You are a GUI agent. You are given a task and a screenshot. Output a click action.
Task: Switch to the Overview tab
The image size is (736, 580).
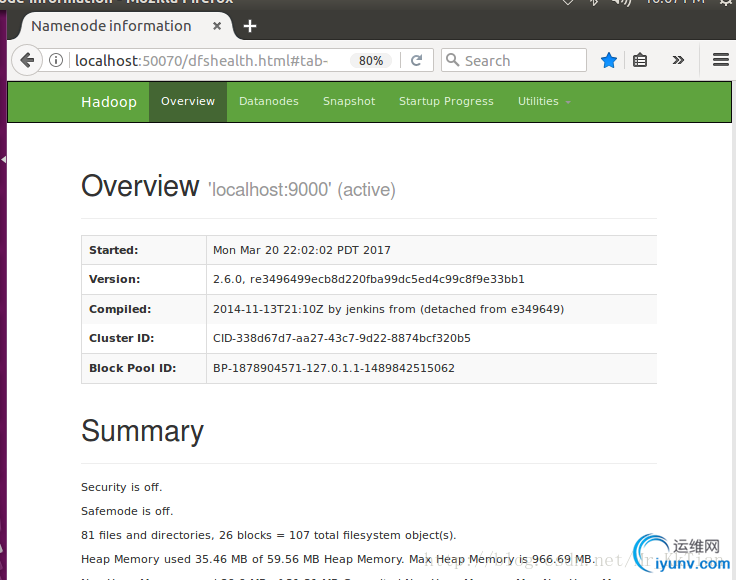click(188, 101)
